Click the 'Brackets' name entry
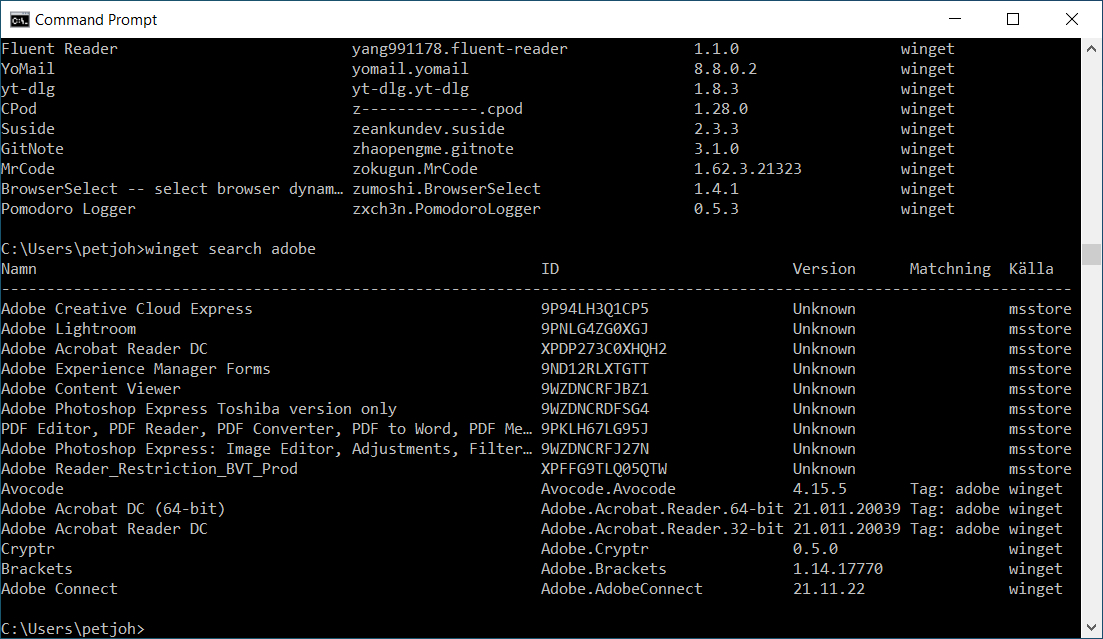This screenshot has height=639, width=1103. tap(37, 569)
